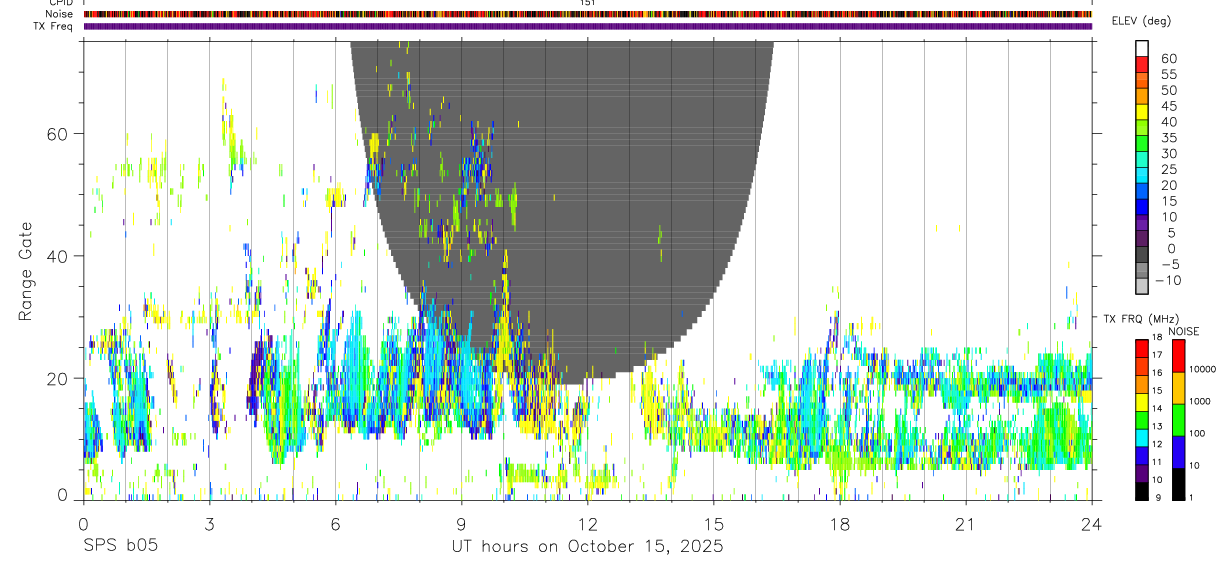The image size is (1228, 567).
Task: Click the Noise strip label at top left
Action: coord(60,14)
